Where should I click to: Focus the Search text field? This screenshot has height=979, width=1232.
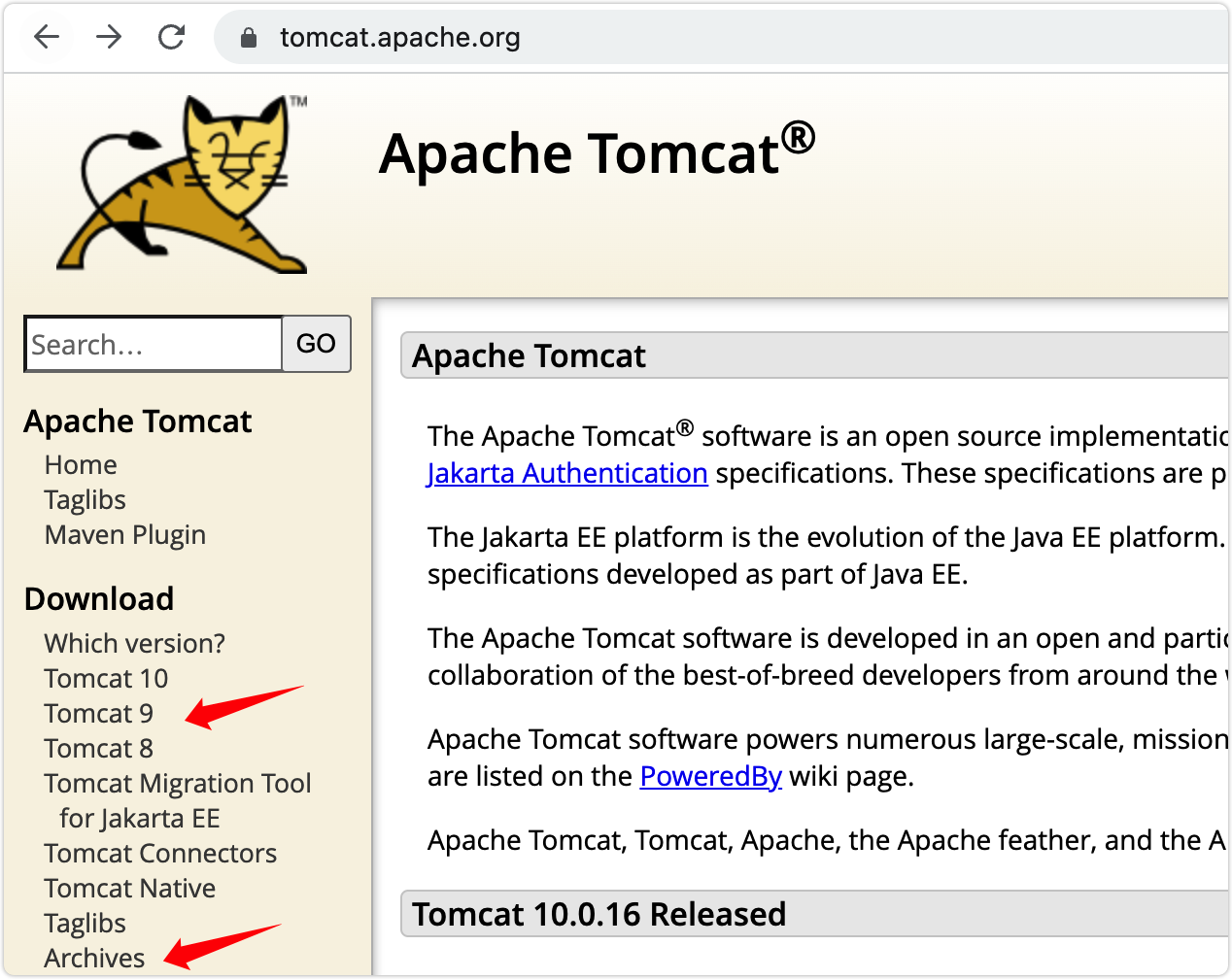tap(154, 344)
